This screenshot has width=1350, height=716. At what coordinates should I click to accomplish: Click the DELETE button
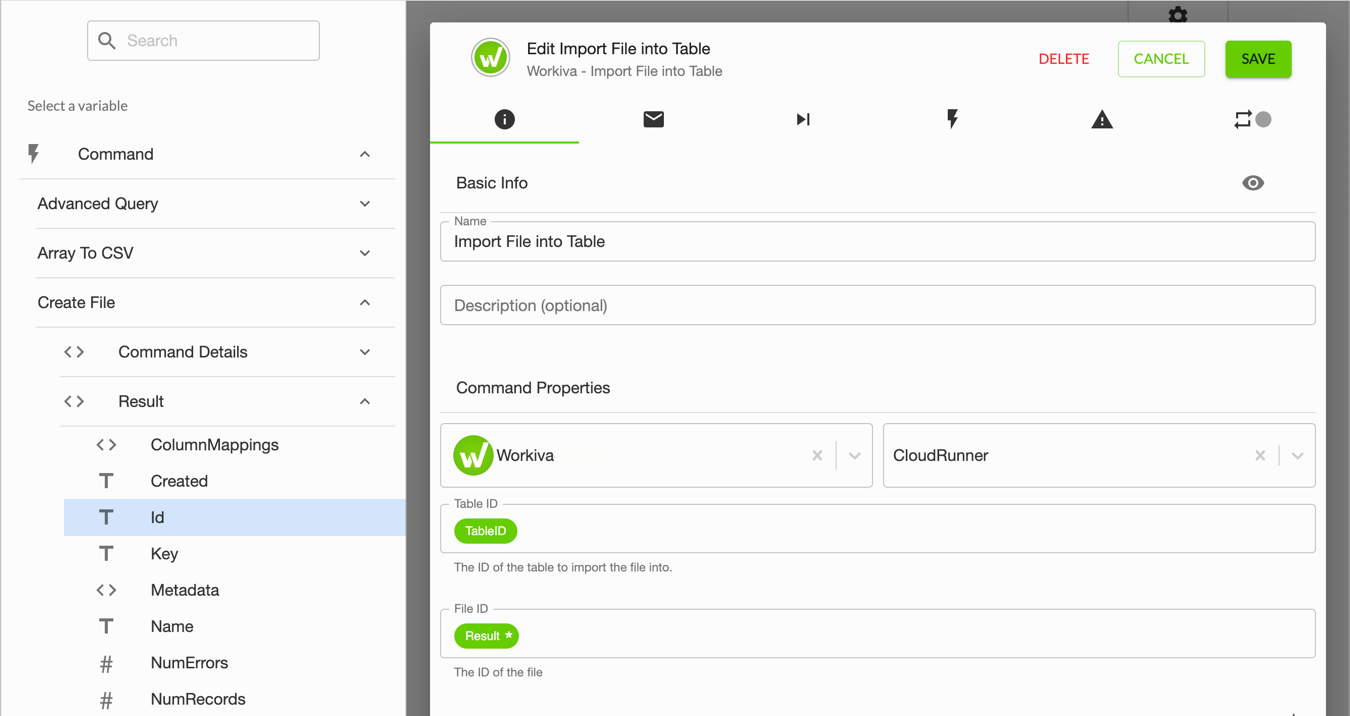(1064, 59)
